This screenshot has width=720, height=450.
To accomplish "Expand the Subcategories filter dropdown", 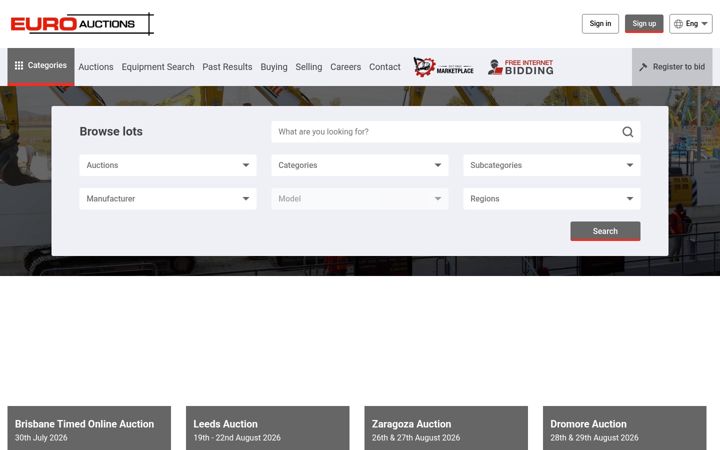I will click(551, 165).
